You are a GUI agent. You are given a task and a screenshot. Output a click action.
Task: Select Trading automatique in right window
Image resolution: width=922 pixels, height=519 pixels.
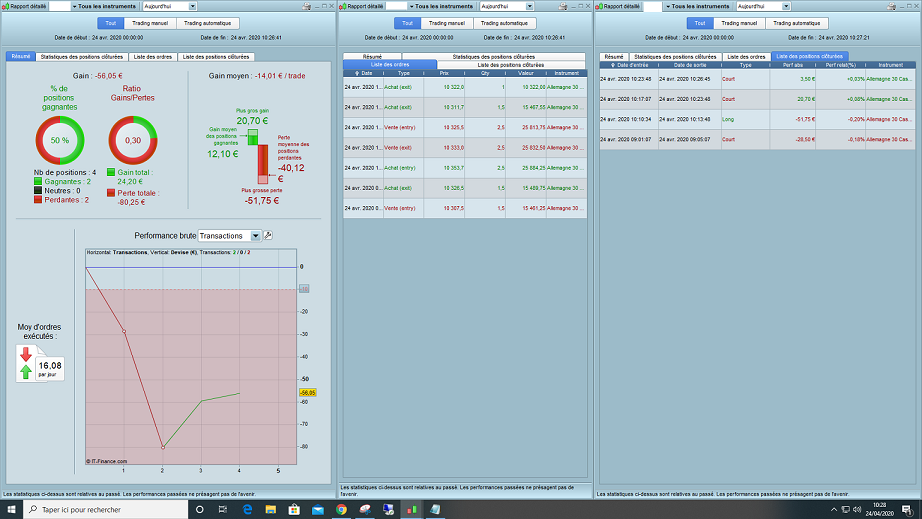(x=796, y=24)
